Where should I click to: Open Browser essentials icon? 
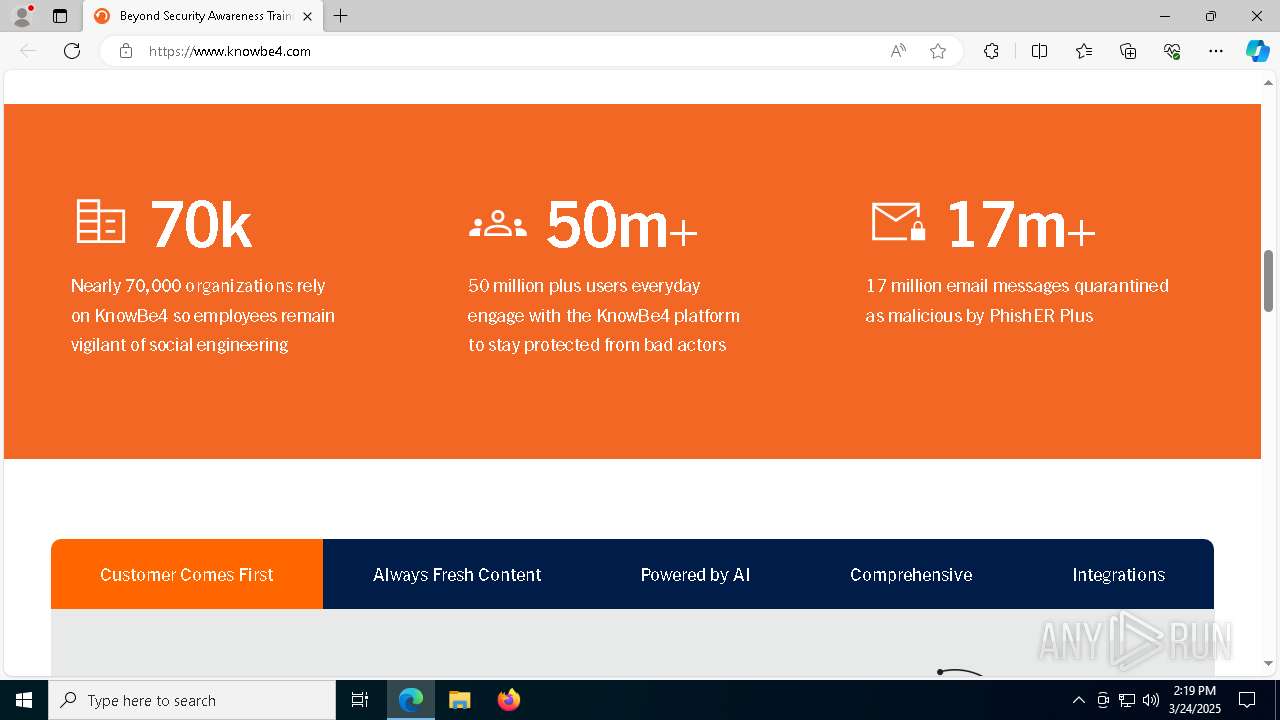tap(1172, 51)
